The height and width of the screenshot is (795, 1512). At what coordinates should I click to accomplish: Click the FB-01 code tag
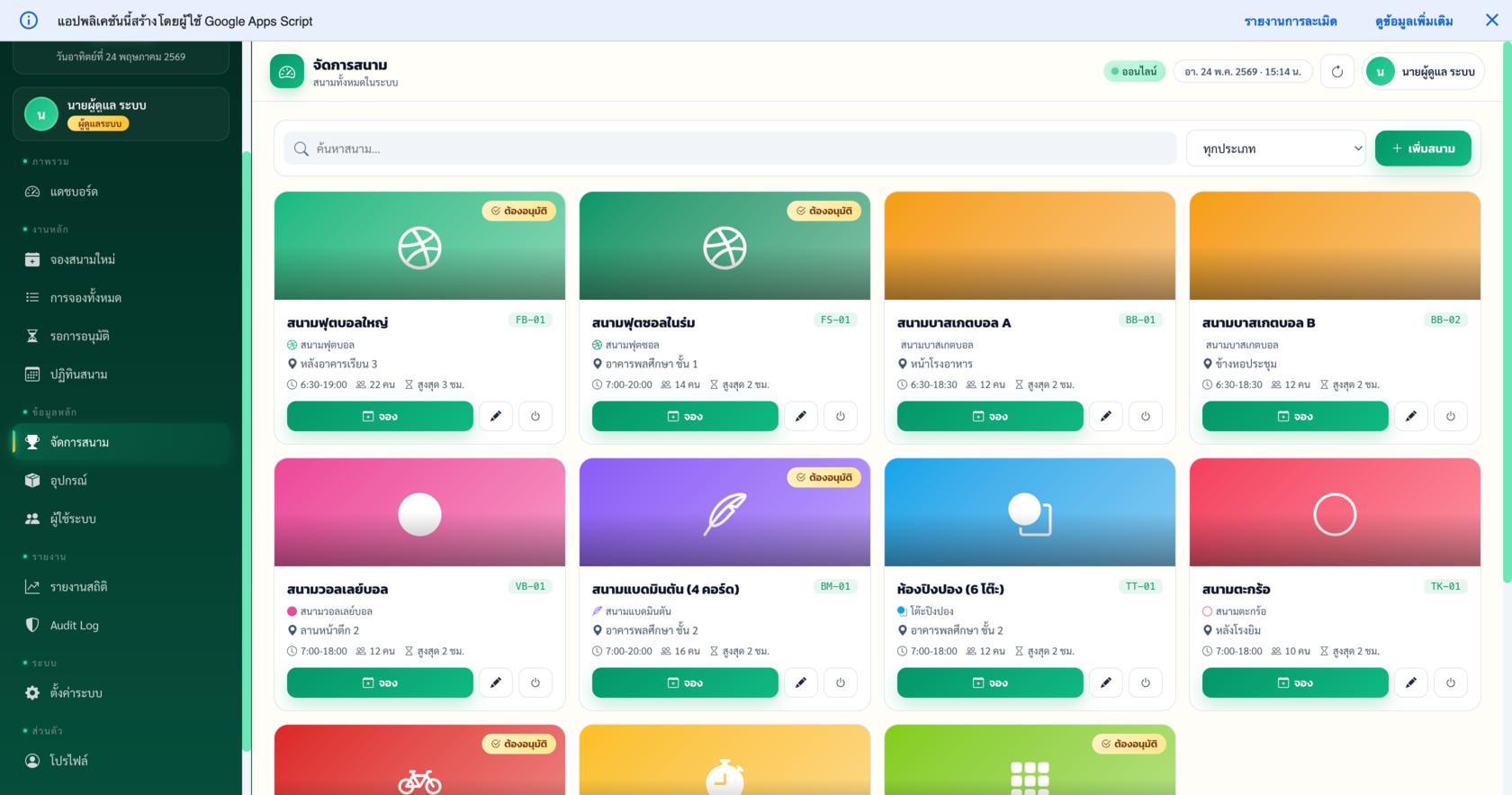[x=530, y=320]
